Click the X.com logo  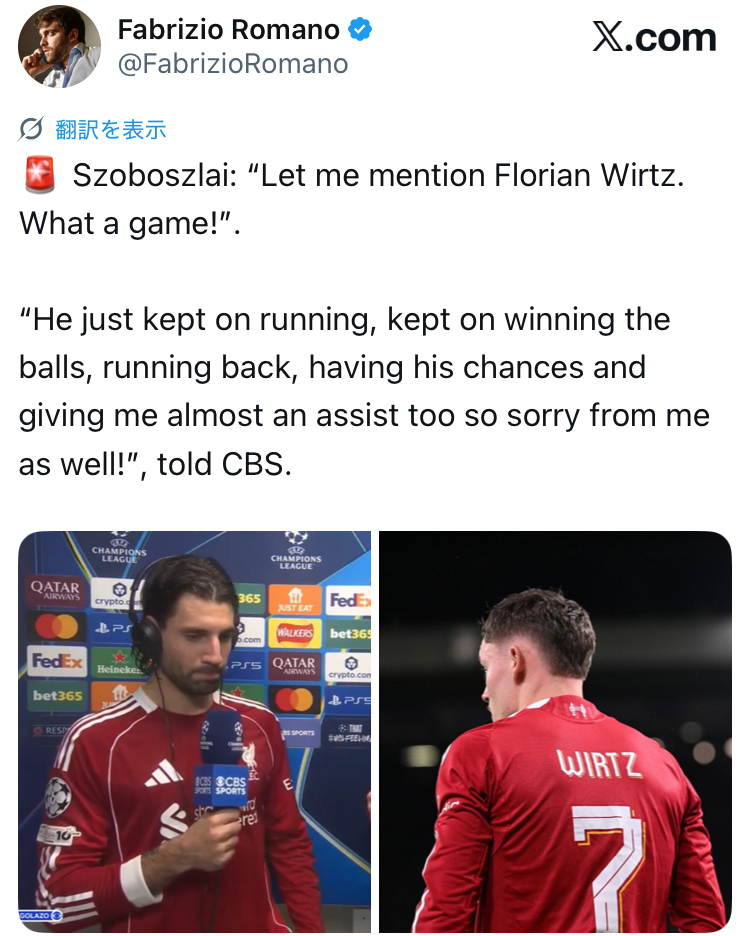click(x=654, y=38)
